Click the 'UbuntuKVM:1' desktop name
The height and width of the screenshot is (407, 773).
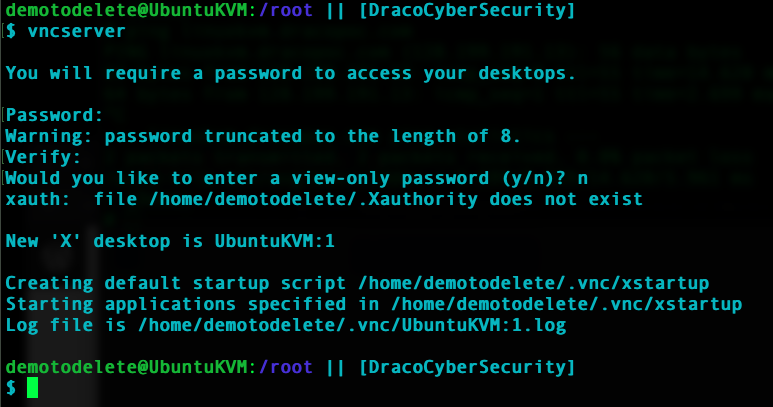point(275,241)
